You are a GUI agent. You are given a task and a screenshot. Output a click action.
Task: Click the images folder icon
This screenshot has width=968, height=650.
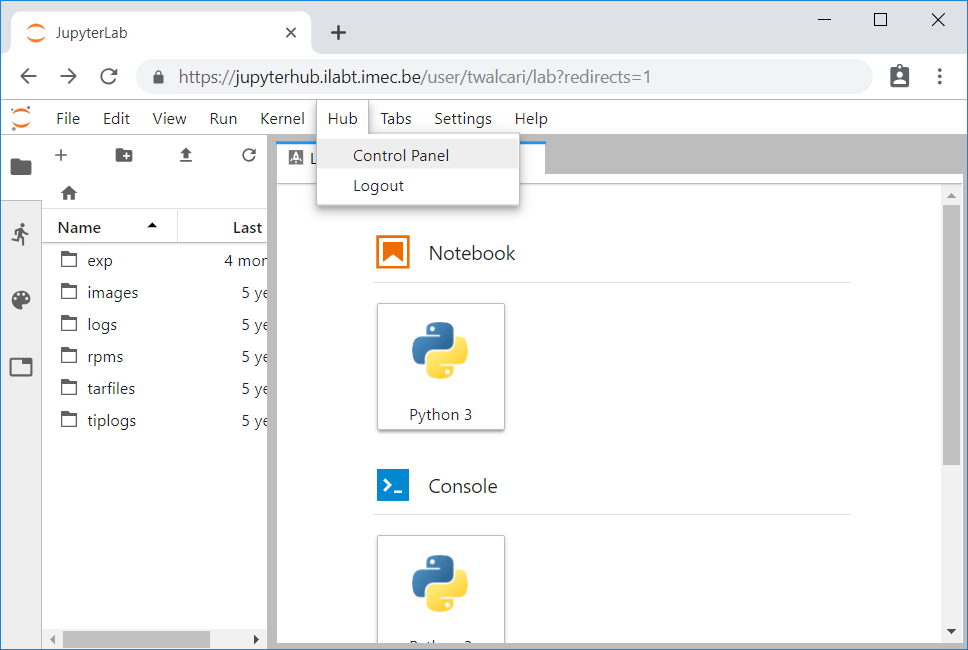pyautogui.click(x=69, y=291)
